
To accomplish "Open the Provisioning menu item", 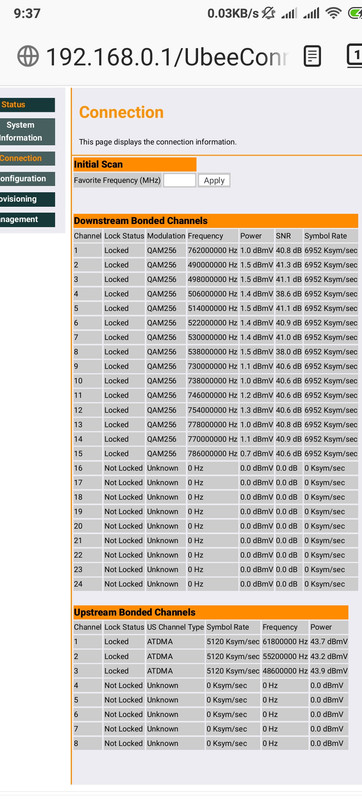I will tap(28, 199).
